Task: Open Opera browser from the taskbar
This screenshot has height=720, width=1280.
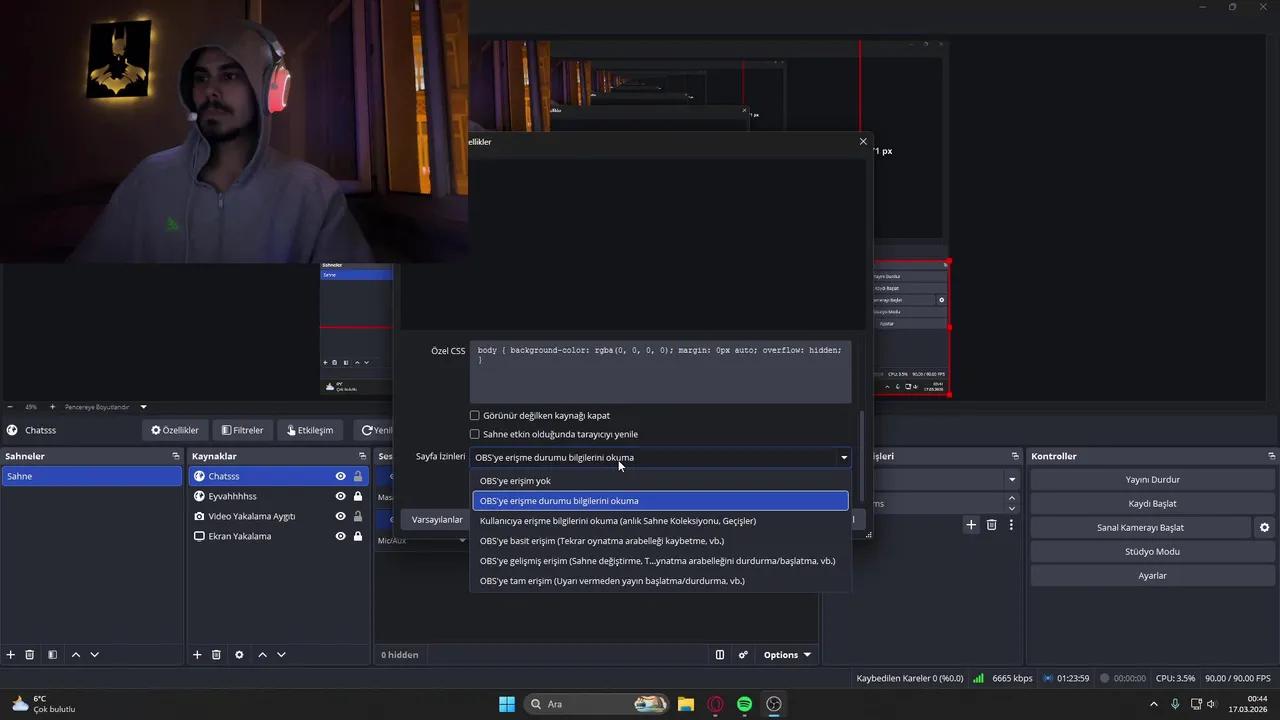Action: pos(715,704)
